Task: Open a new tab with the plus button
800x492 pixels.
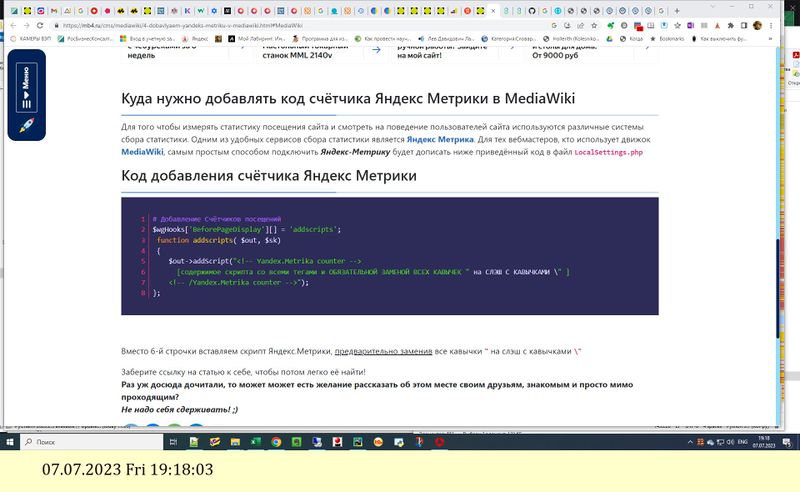Action: click(x=677, y=10)
